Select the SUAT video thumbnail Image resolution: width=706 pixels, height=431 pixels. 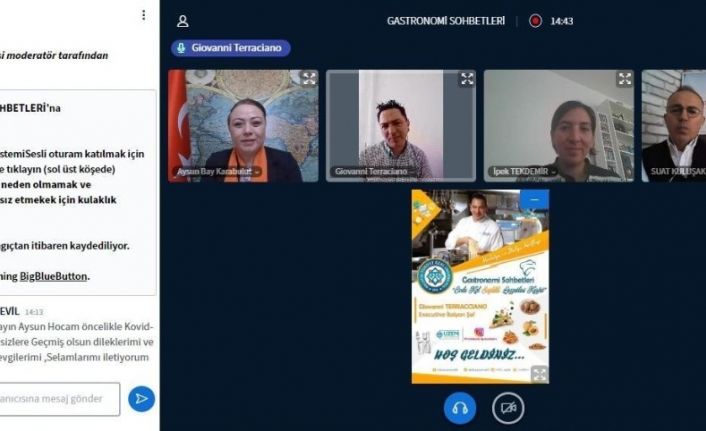675,125
